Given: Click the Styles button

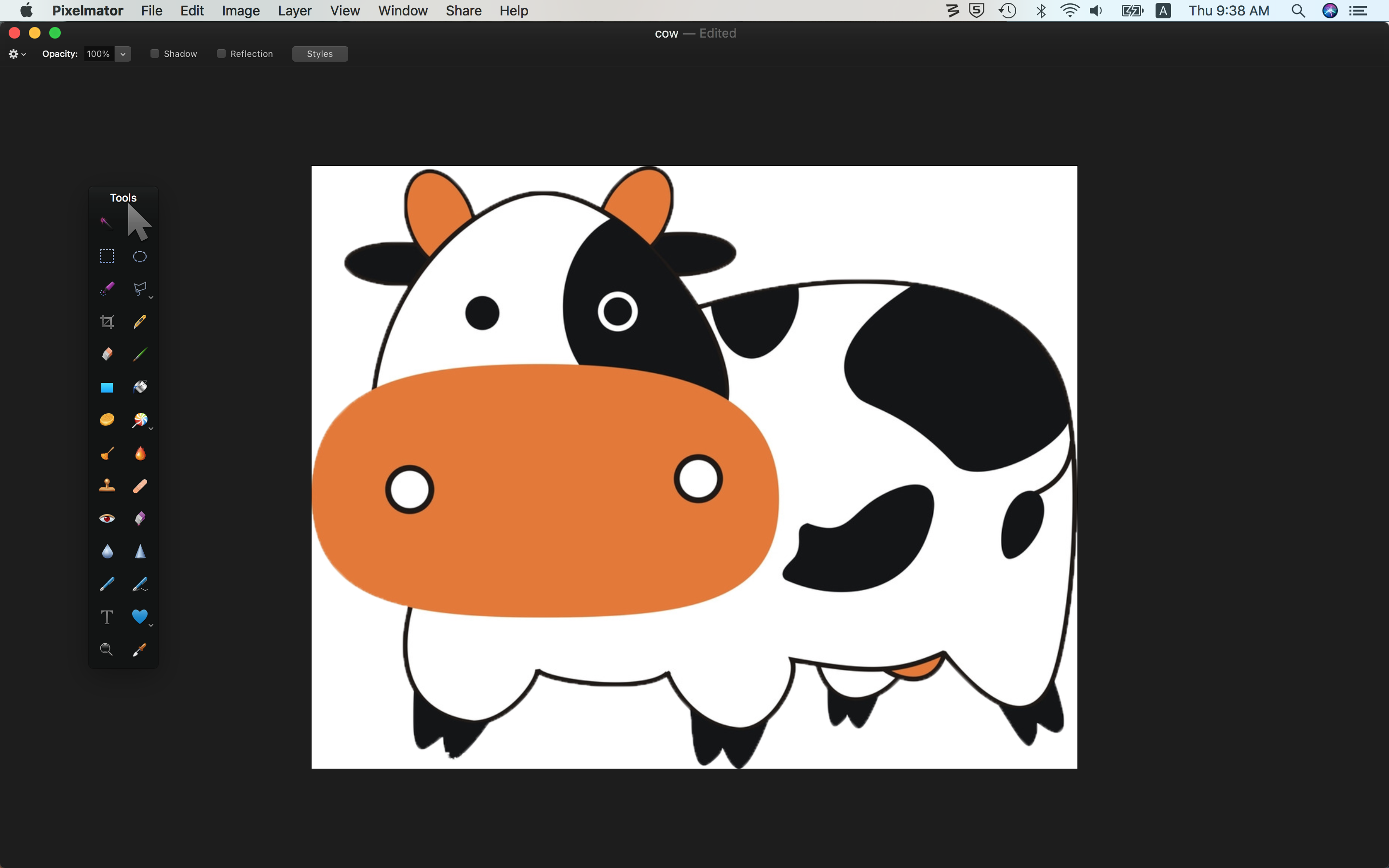Looking at the screenshot, I should coord(320,54).
